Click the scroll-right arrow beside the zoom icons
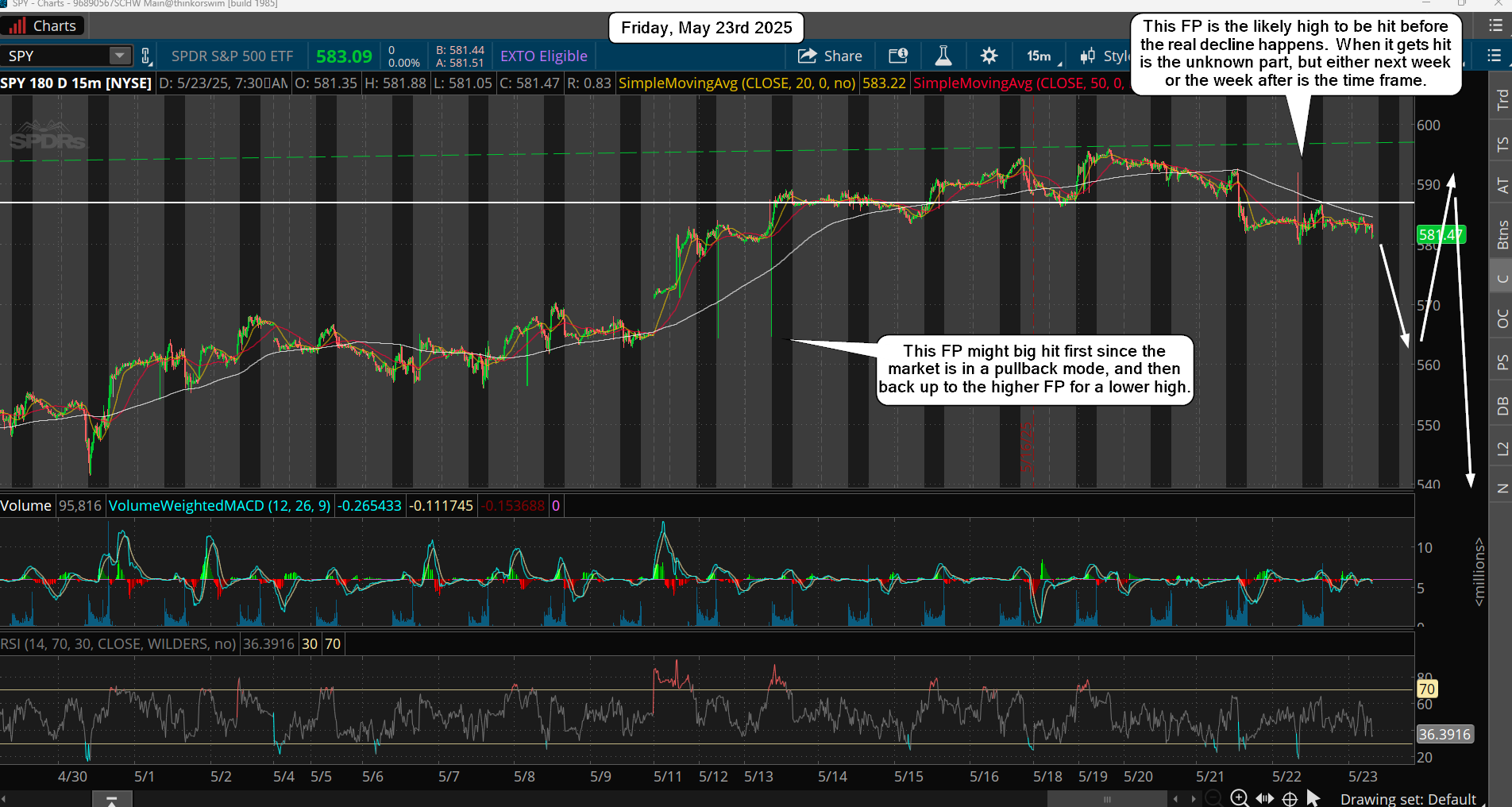Viewport: 1512px width, 807px height. (x=1193, y=799)
